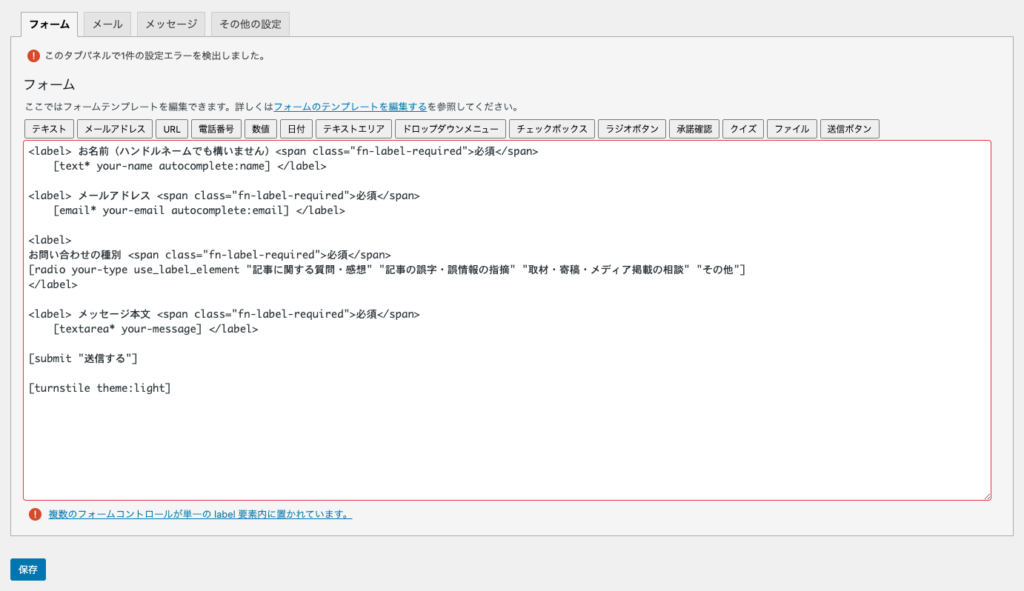The image size is (1024, 591).
Task: Select the フォーム tab
Action: [49, 23]
